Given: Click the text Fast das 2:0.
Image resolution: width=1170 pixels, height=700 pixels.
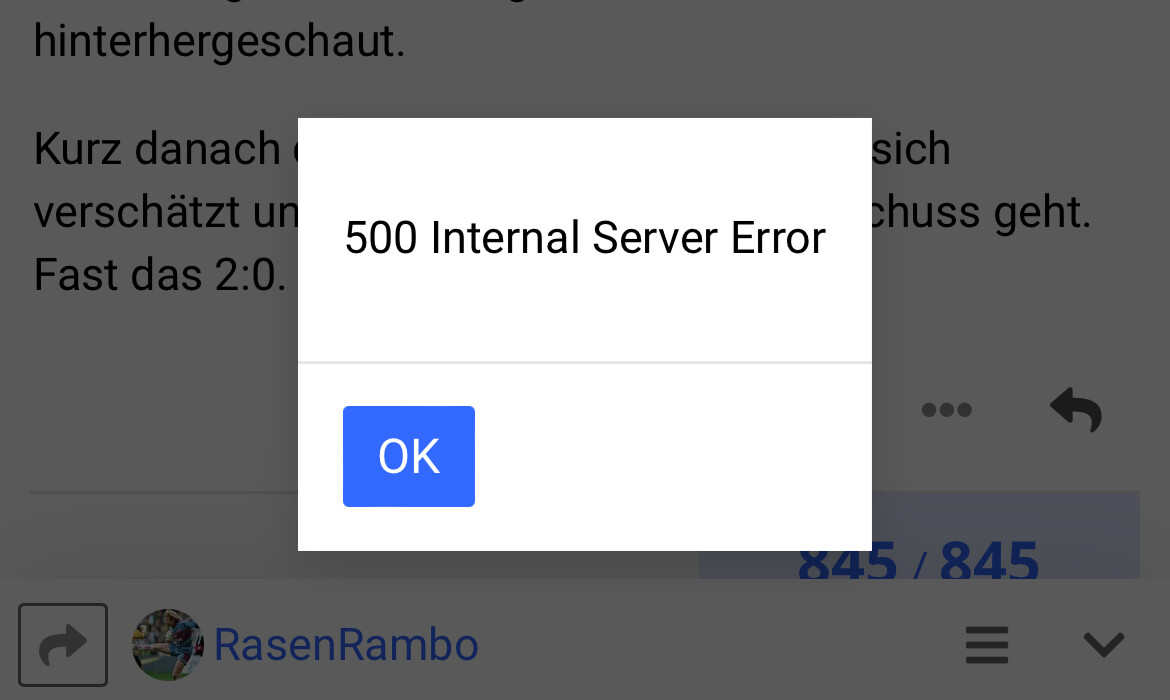Looking at the screenshot, I should click(x=160, y=275).
